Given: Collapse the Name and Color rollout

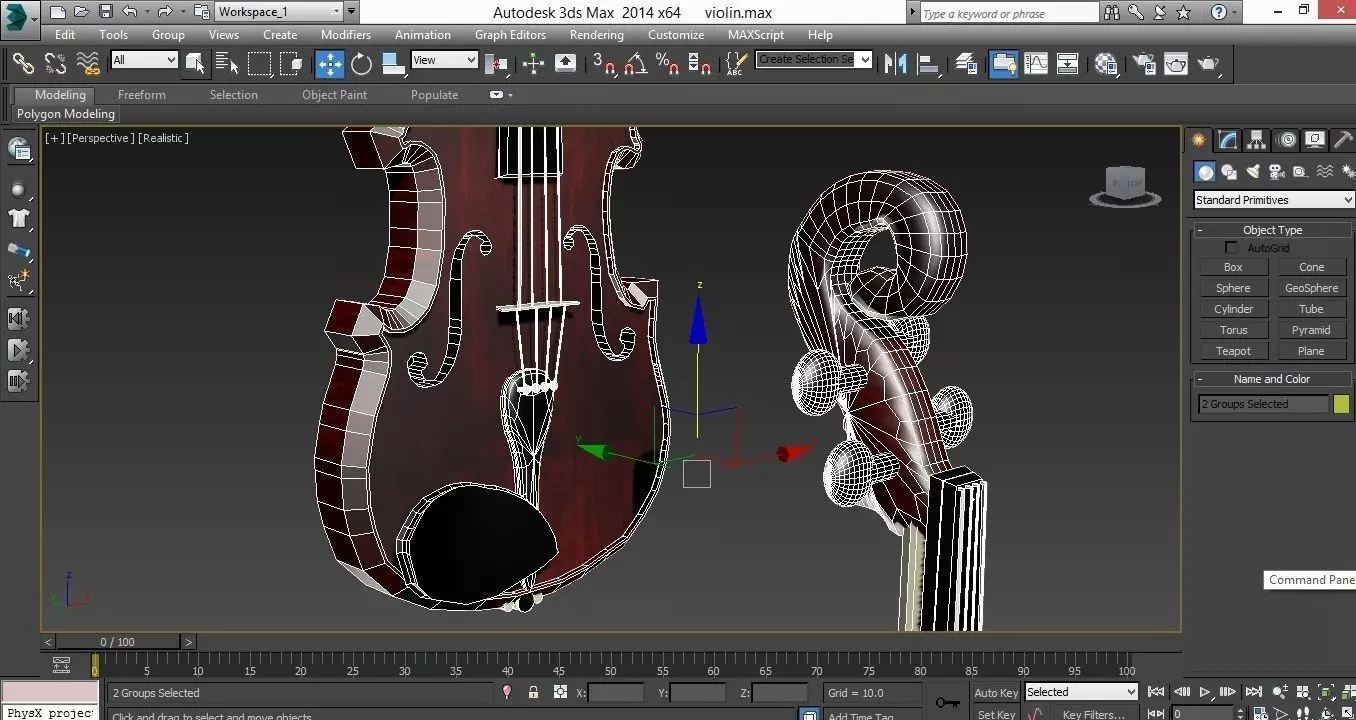Looking at the screenshot, I should pyautogui.click(x=1271, y=379).
